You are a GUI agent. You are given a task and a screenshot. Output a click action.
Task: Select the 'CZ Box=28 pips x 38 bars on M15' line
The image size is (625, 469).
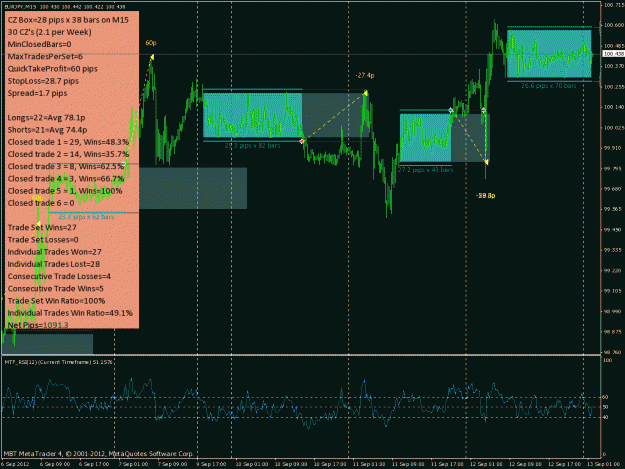click(68, 20)
